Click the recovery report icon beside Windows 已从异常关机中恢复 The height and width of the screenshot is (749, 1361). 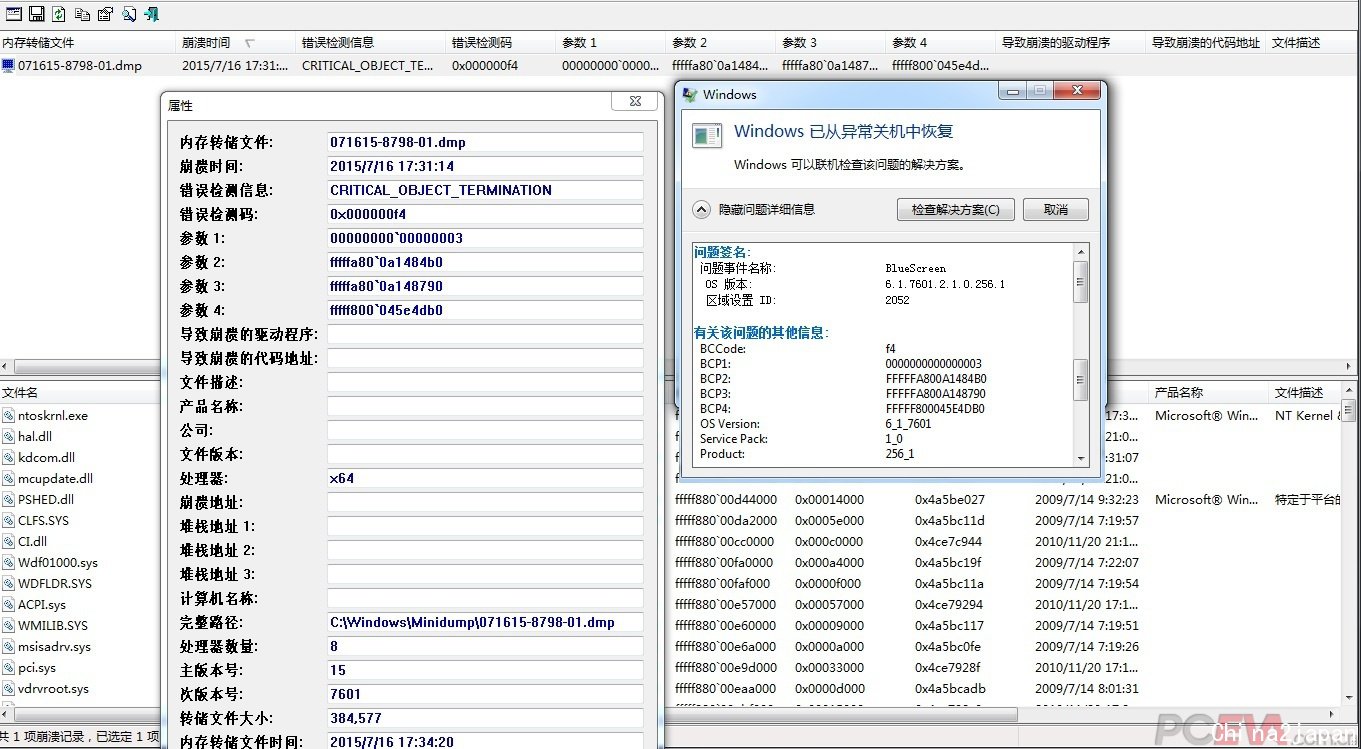point(708,135)
